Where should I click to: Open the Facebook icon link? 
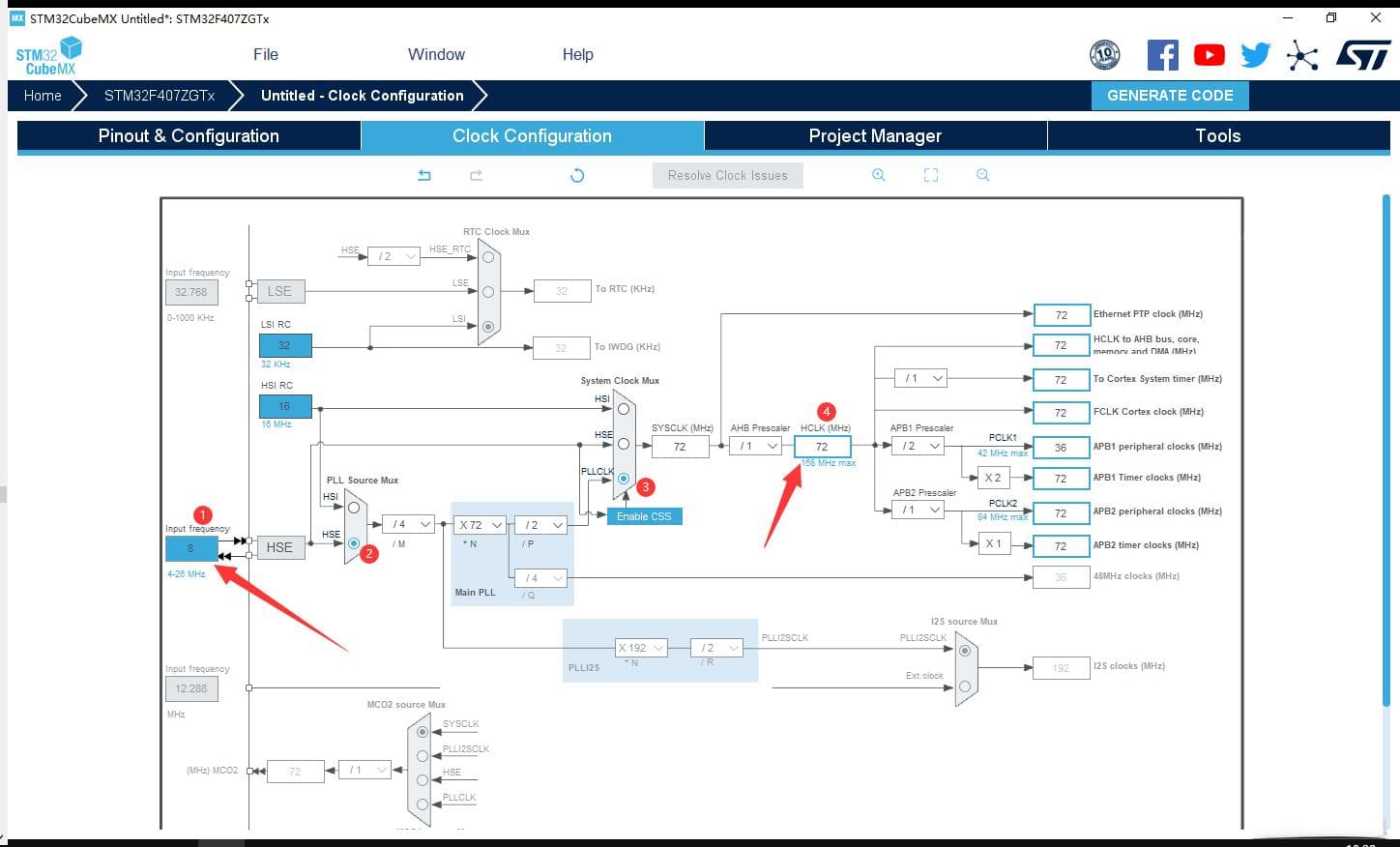click(x=1163, y=55)
